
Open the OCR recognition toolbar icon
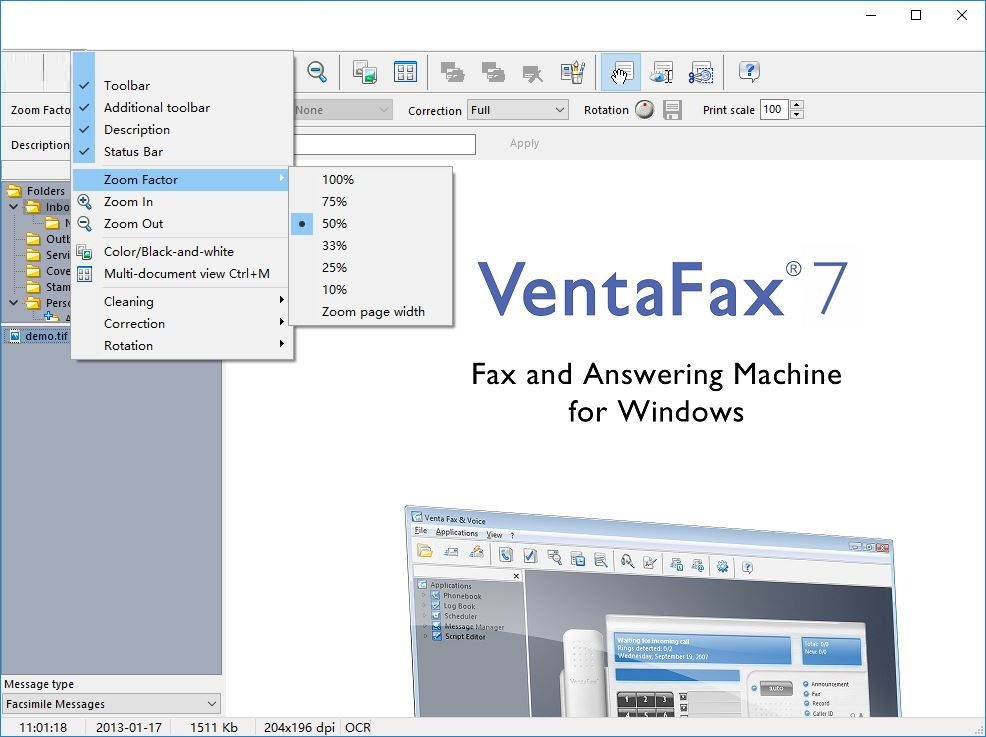coord(661,72)
